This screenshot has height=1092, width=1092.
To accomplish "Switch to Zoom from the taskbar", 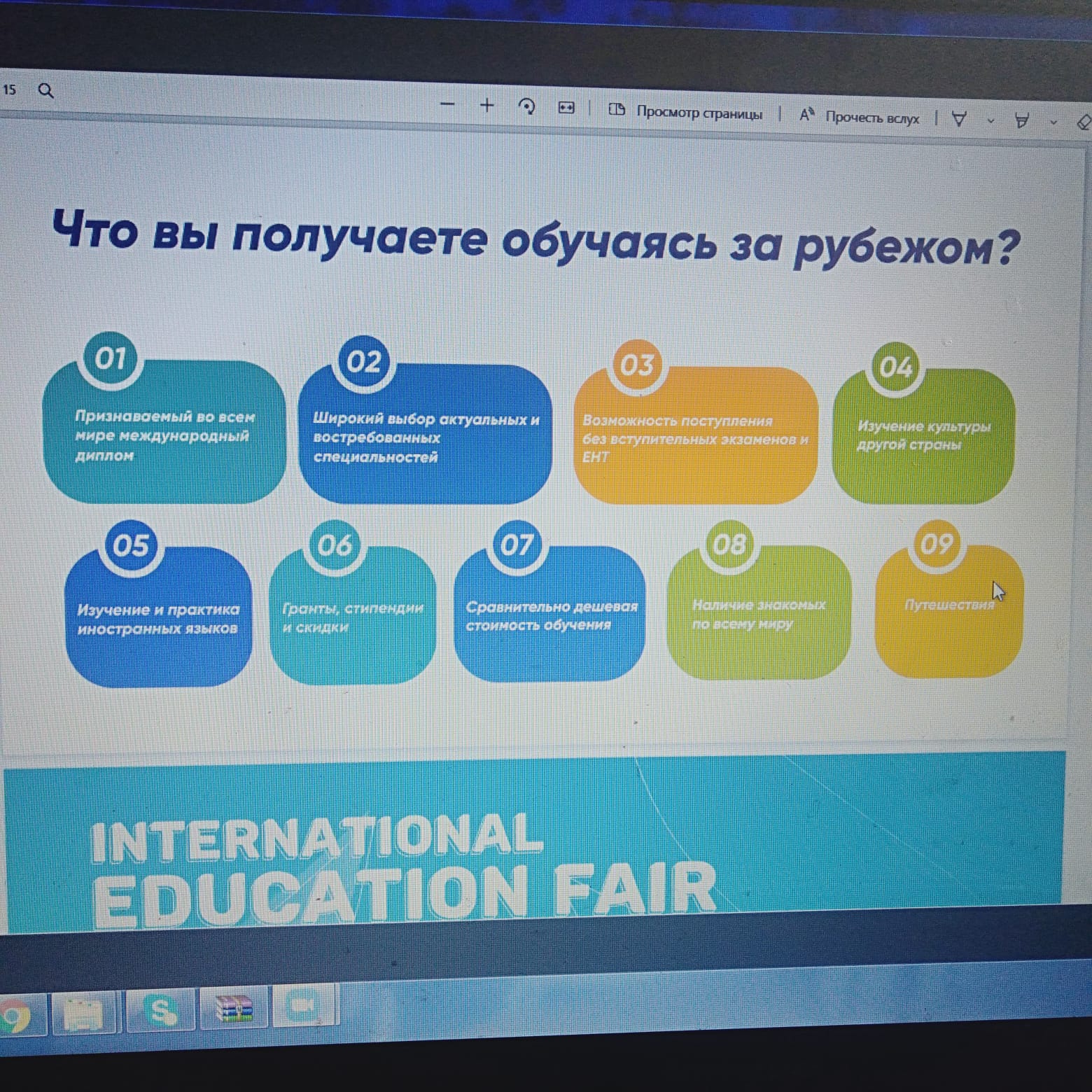I will 304,1007.
